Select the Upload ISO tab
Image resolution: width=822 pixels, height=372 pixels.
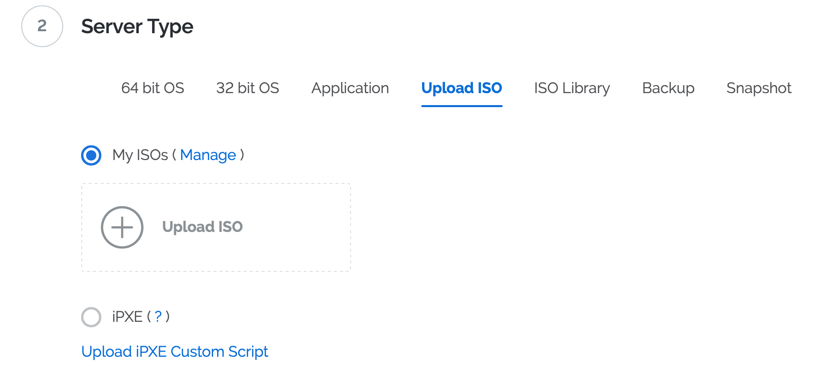click(462, 88)
